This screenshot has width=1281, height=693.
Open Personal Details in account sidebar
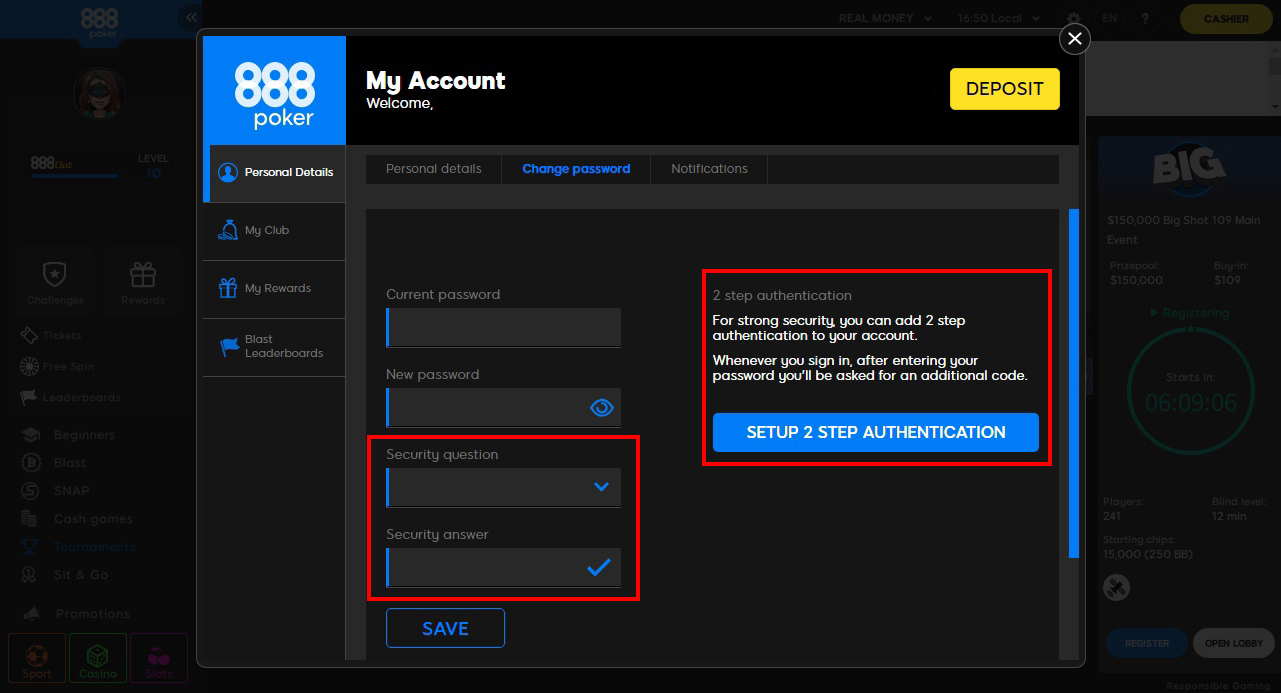point(275,172)
